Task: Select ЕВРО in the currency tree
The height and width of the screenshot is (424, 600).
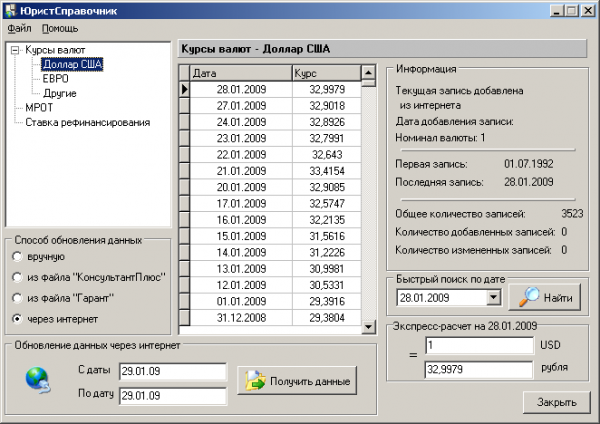Action: tap(56, 79)
